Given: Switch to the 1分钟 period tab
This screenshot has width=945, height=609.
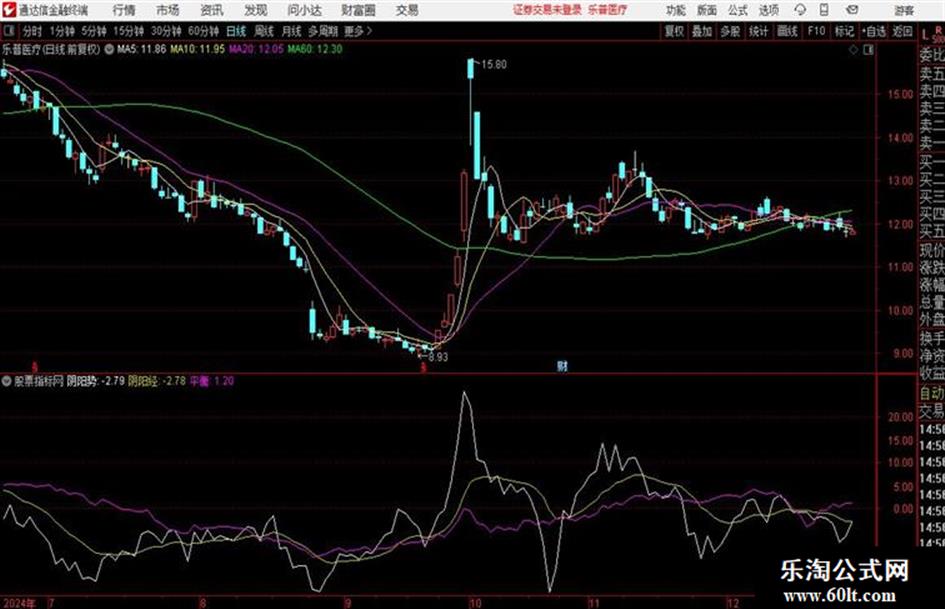Looking at the screenshot, I should [x=62, y=31].
